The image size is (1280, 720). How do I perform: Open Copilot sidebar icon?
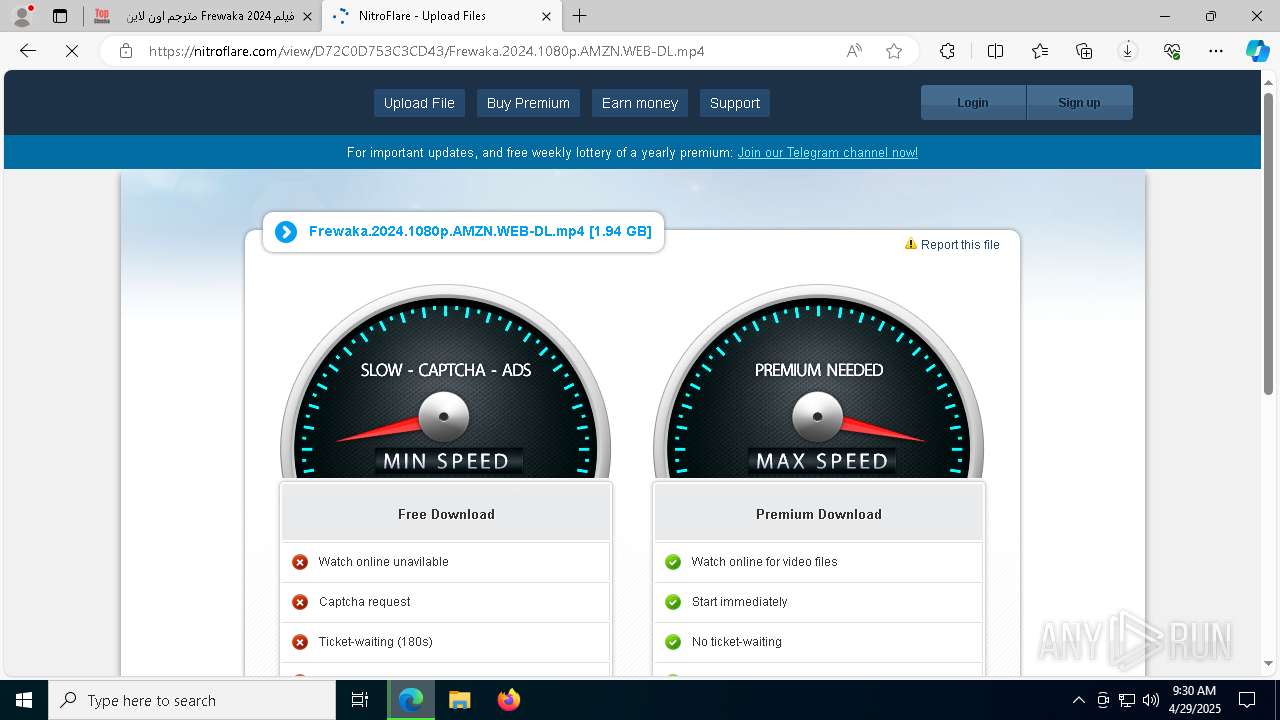click(1258, 51)
